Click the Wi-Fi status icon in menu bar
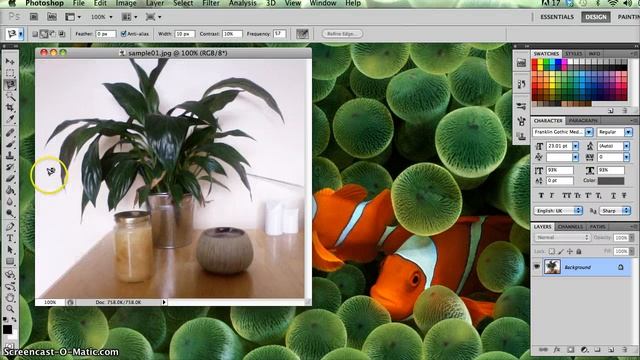 pos(612,3)
